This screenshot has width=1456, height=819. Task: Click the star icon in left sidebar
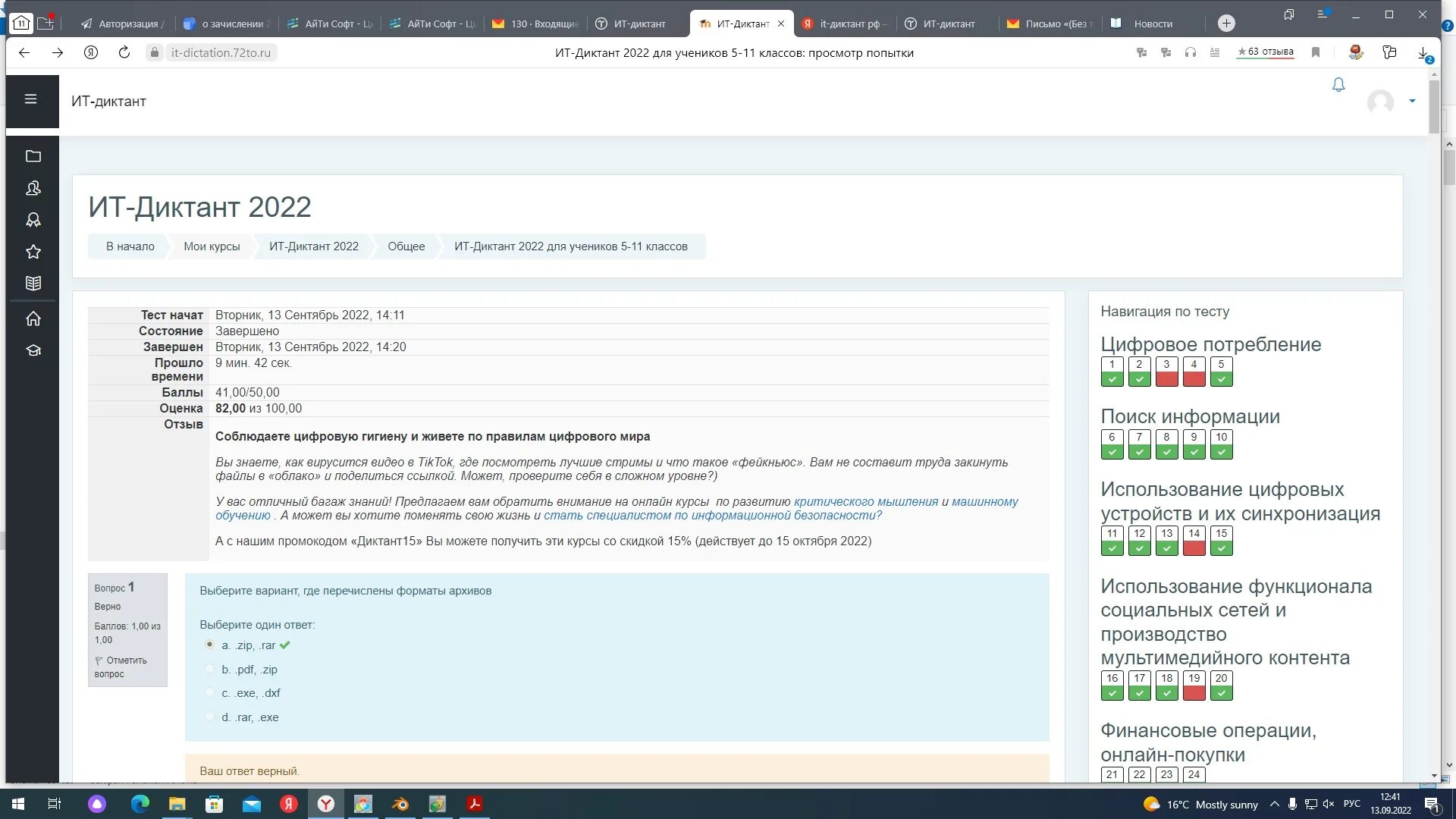tap(33, 252)
